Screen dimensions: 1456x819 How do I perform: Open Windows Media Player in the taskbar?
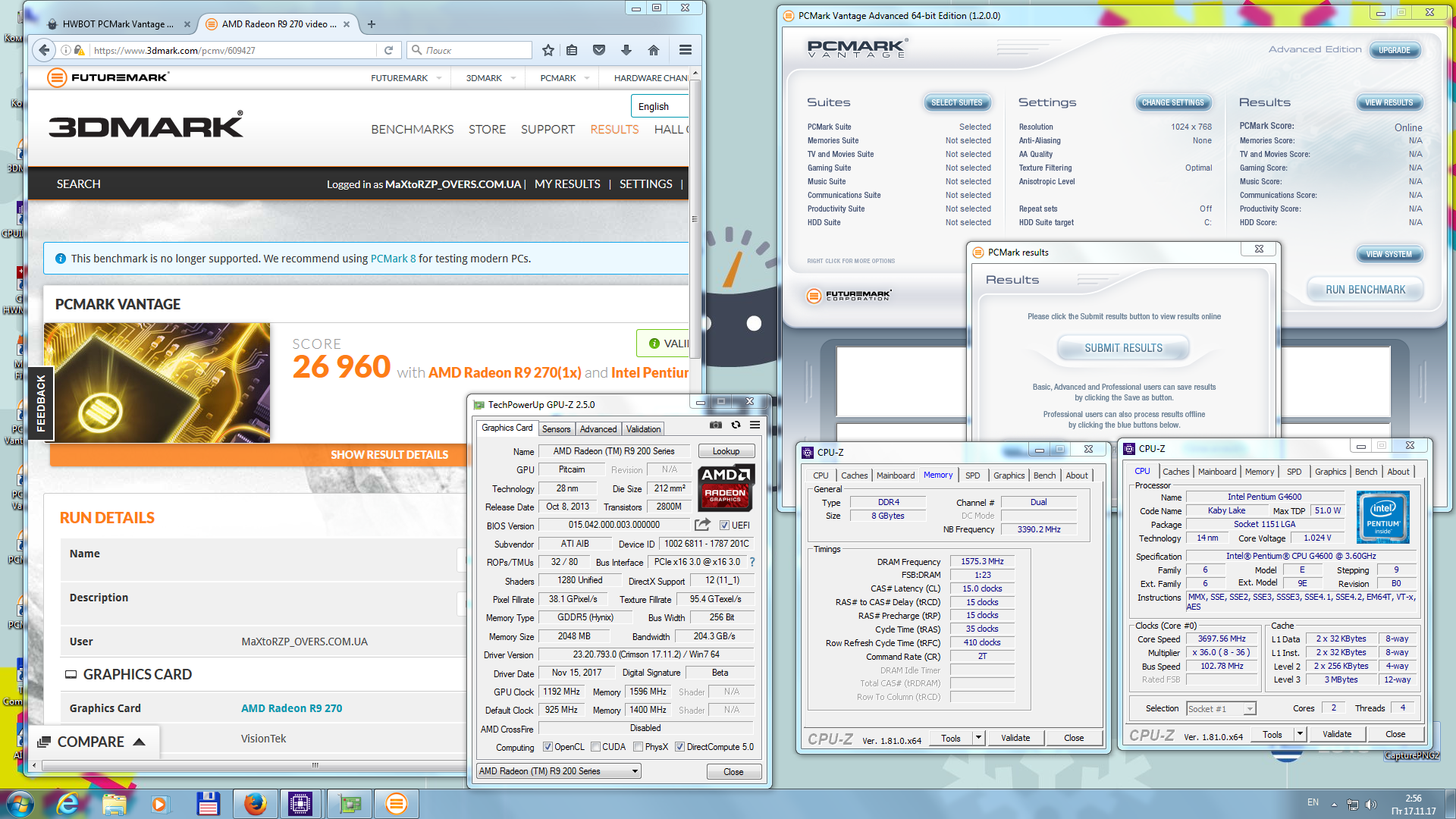coord(160,804)
